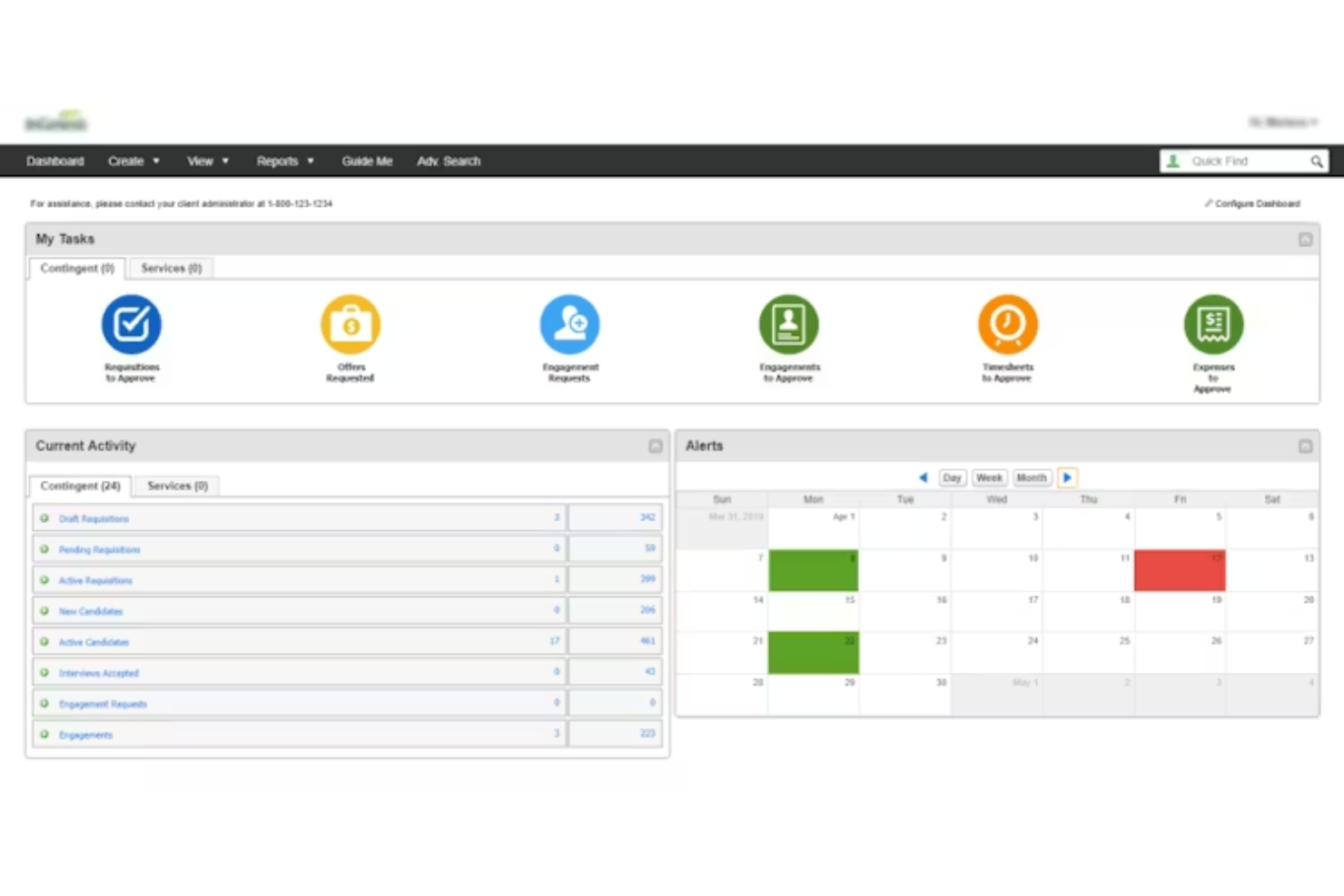
Task: Switch the Alerts calendar to Week view
Action: (x=989, y=478)
